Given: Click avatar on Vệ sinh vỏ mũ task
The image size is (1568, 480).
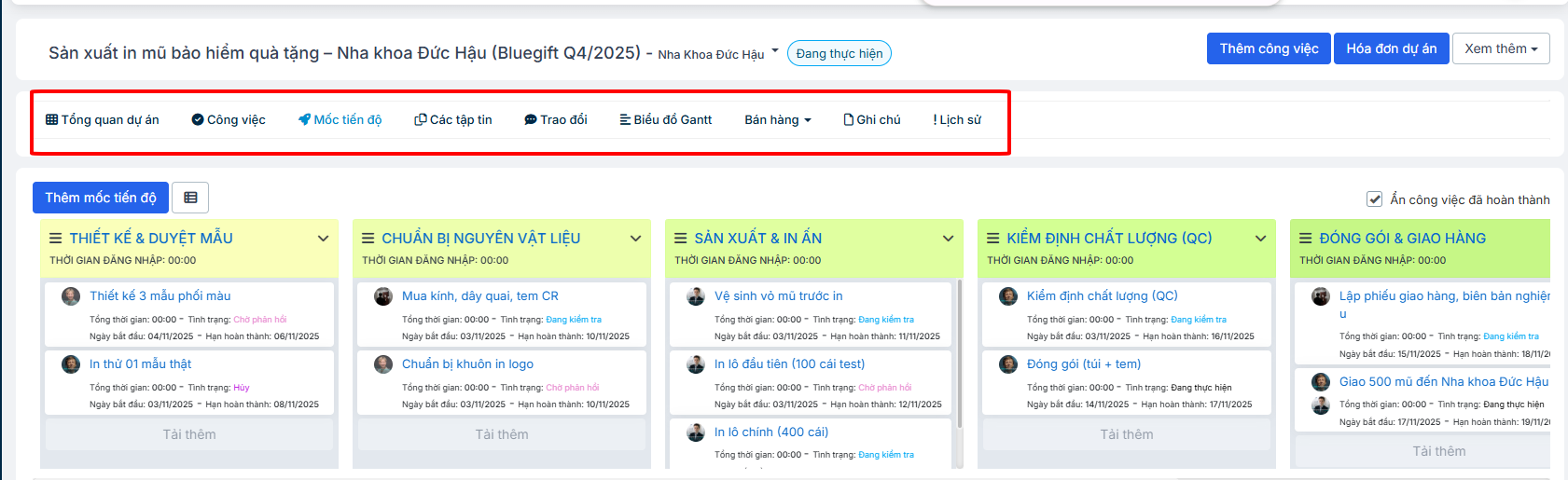Looking at the screenshot, I should tap(696, 296).
